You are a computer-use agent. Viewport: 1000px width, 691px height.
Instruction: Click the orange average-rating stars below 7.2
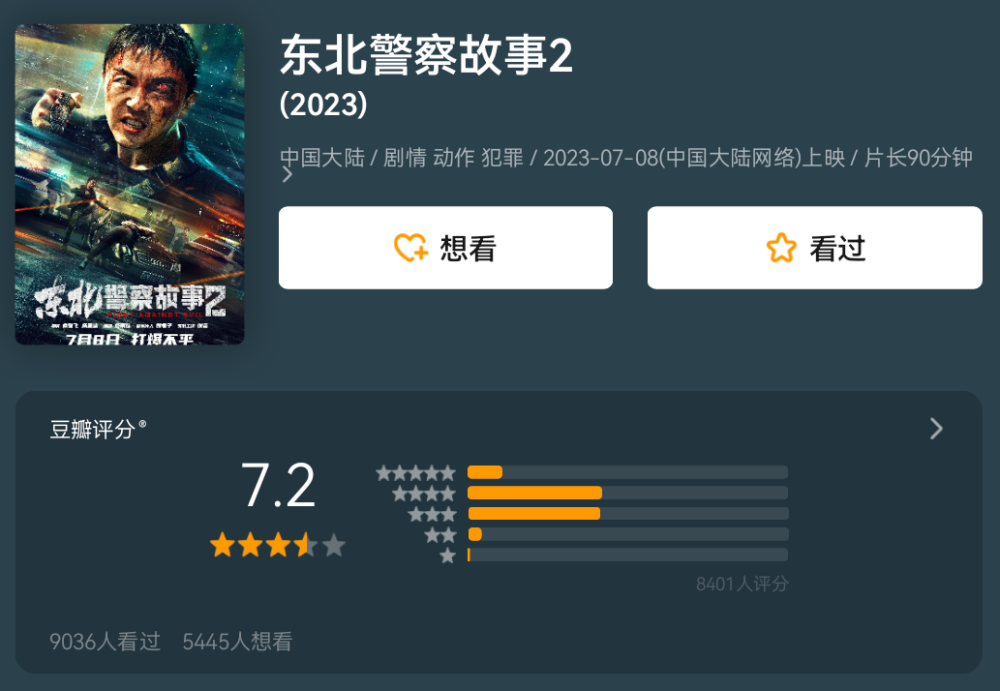(277, 546)
